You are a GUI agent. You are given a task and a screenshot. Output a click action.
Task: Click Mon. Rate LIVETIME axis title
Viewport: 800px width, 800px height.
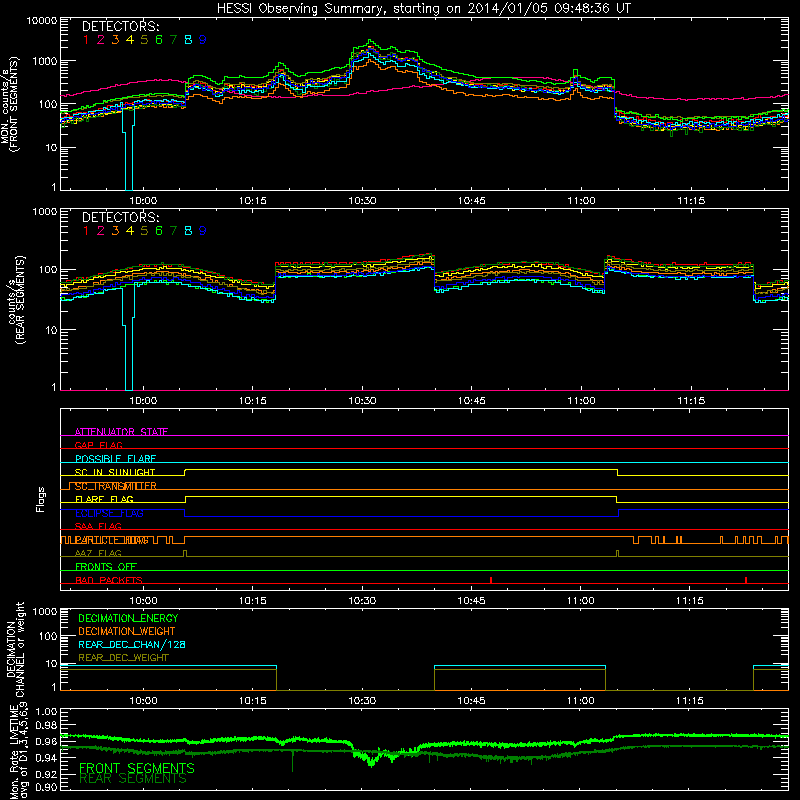(18, 751)
